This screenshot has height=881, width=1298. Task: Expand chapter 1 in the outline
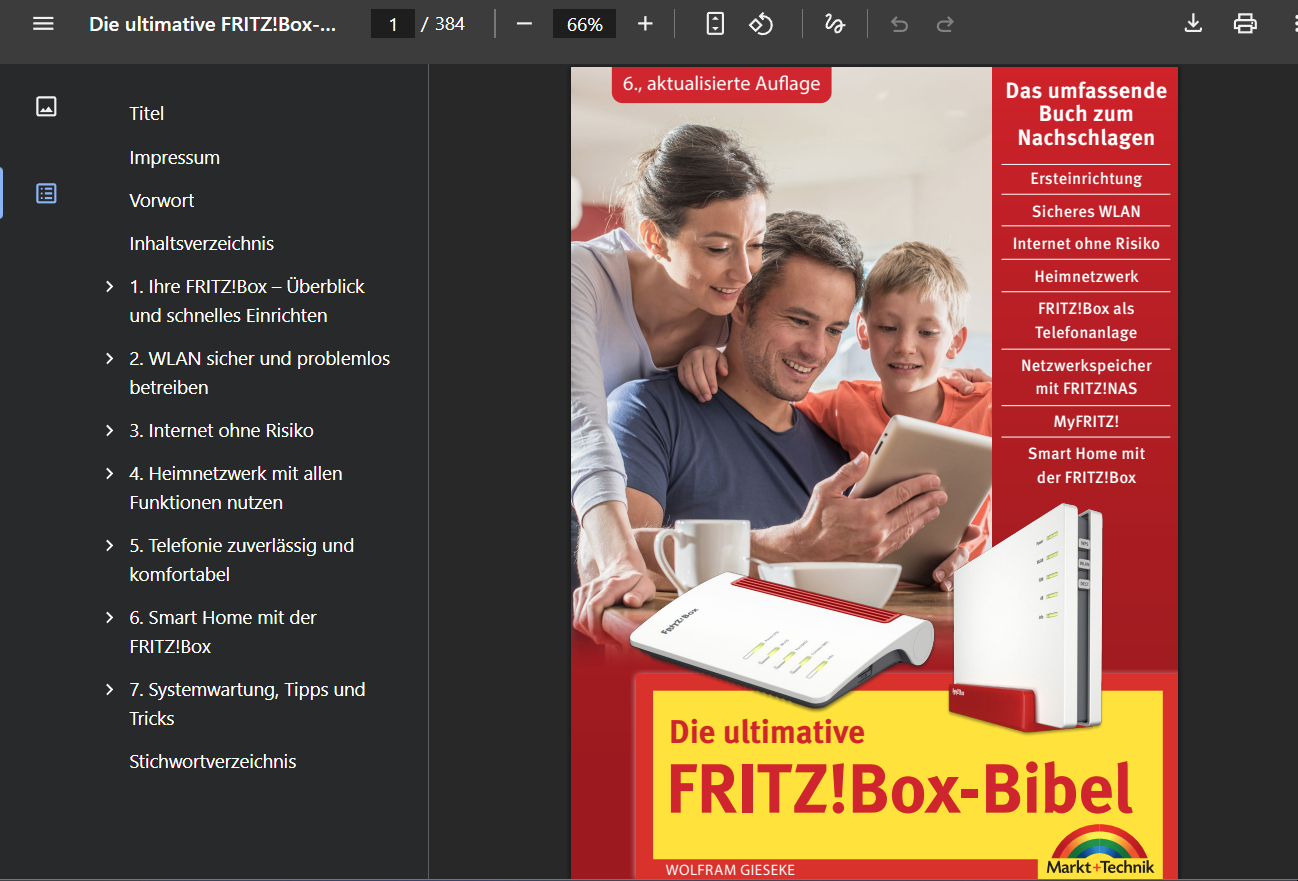tap(109, 286)
